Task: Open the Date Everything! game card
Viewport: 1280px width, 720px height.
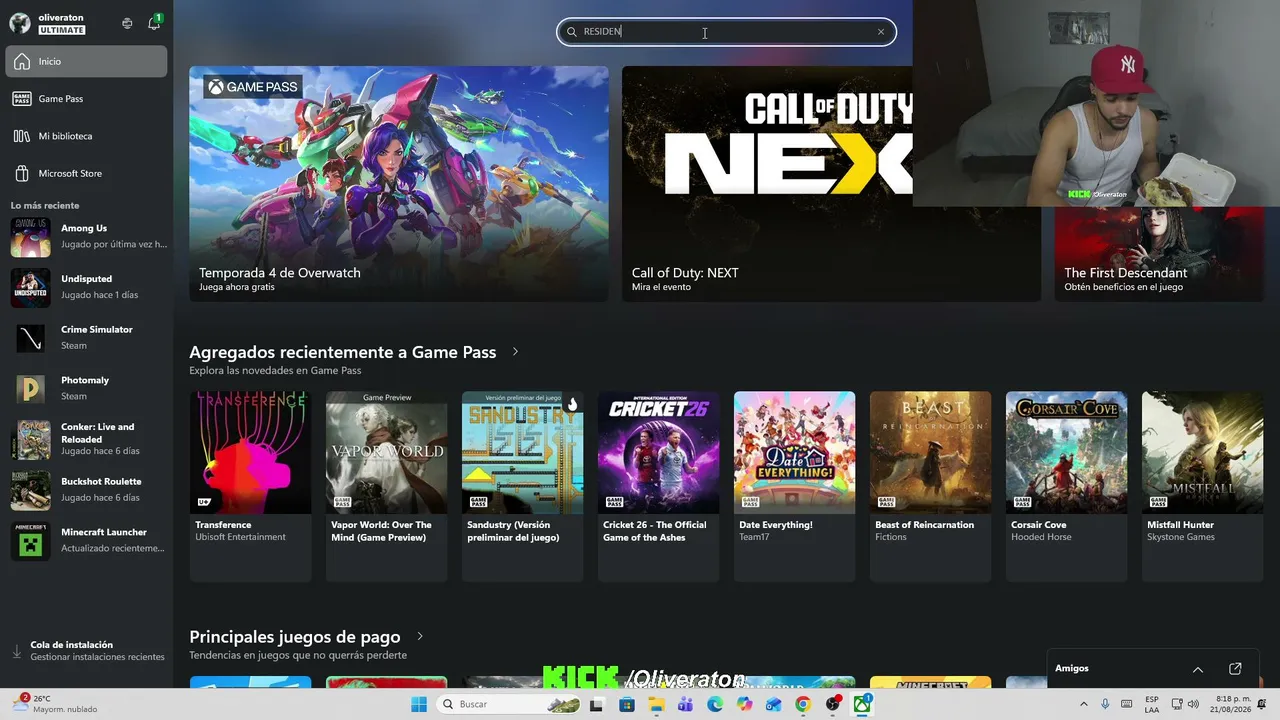Action: 795,486
